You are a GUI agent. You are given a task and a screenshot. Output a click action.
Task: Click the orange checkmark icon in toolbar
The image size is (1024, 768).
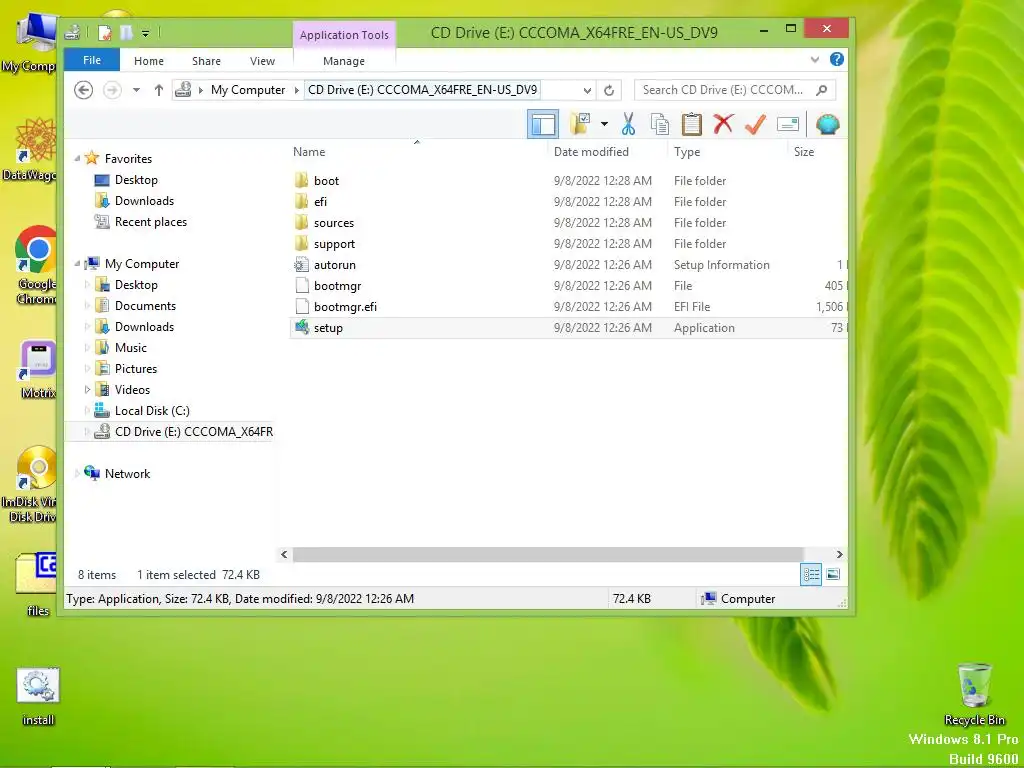coord(755,124)
